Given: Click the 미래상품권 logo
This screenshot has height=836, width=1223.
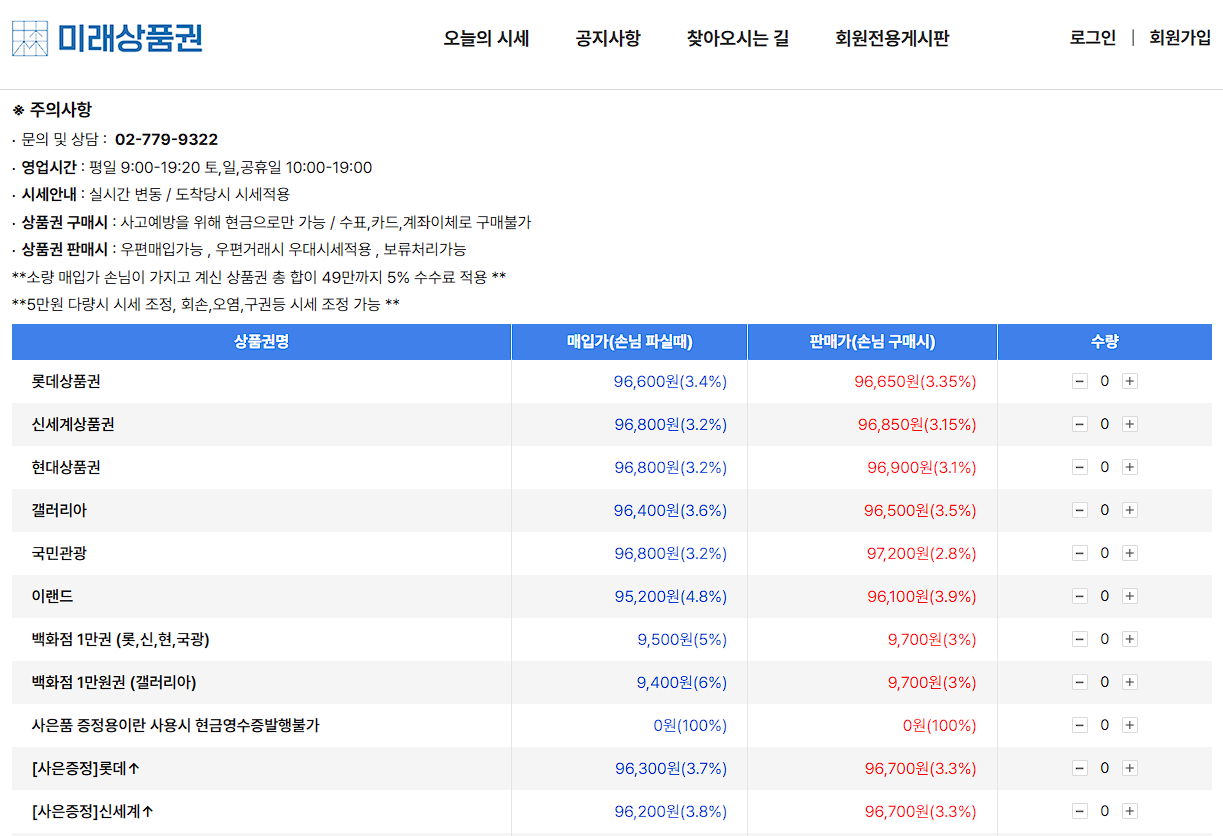Looking at the screenshot, I should [107, 38].
